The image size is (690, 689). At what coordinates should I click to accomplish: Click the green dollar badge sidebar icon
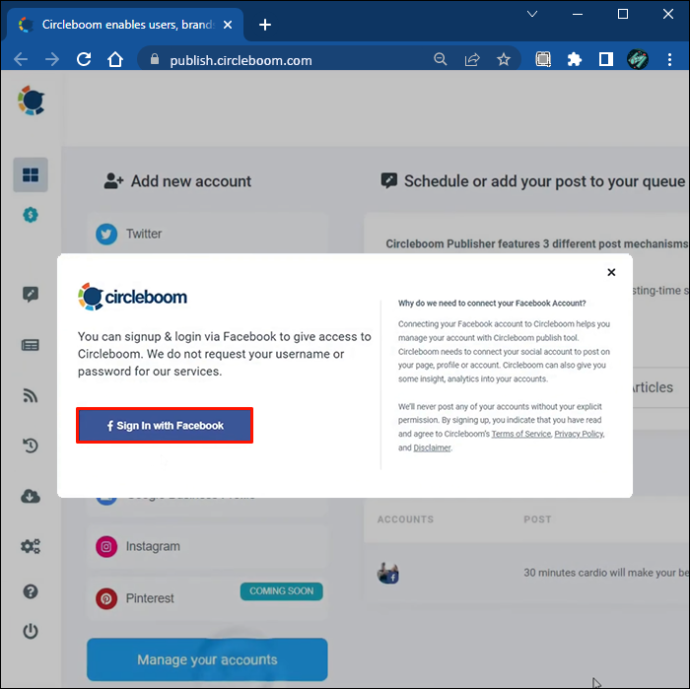pos(30,215)
